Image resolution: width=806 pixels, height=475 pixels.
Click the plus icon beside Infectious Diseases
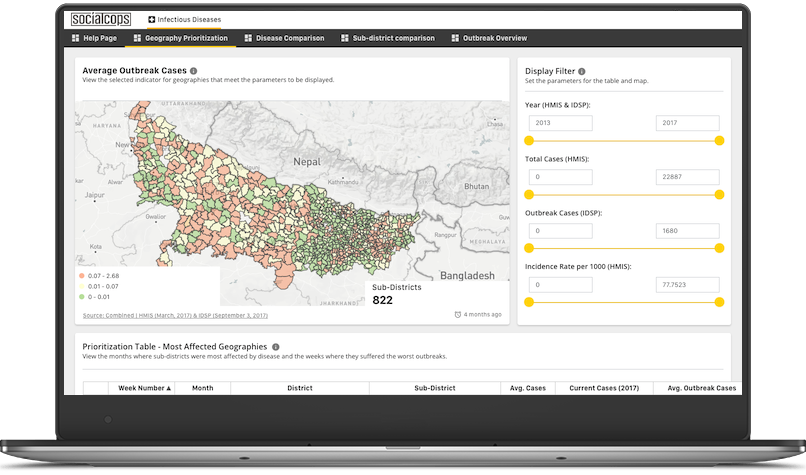[x=151, y=20]
